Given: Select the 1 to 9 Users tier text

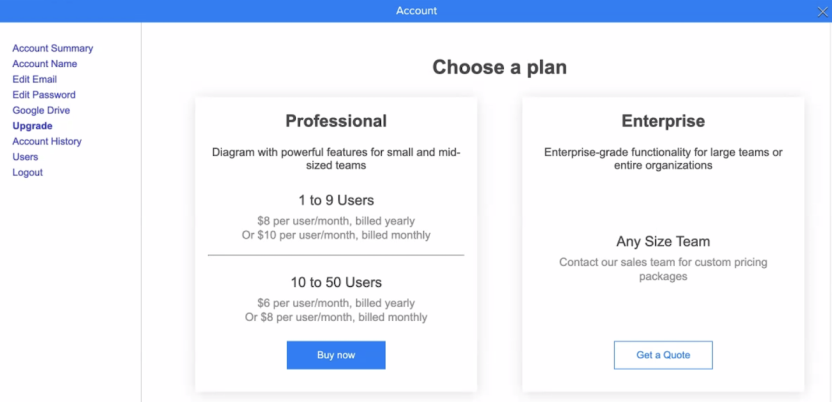Looking at the screenshot, I should pos(336,200).
